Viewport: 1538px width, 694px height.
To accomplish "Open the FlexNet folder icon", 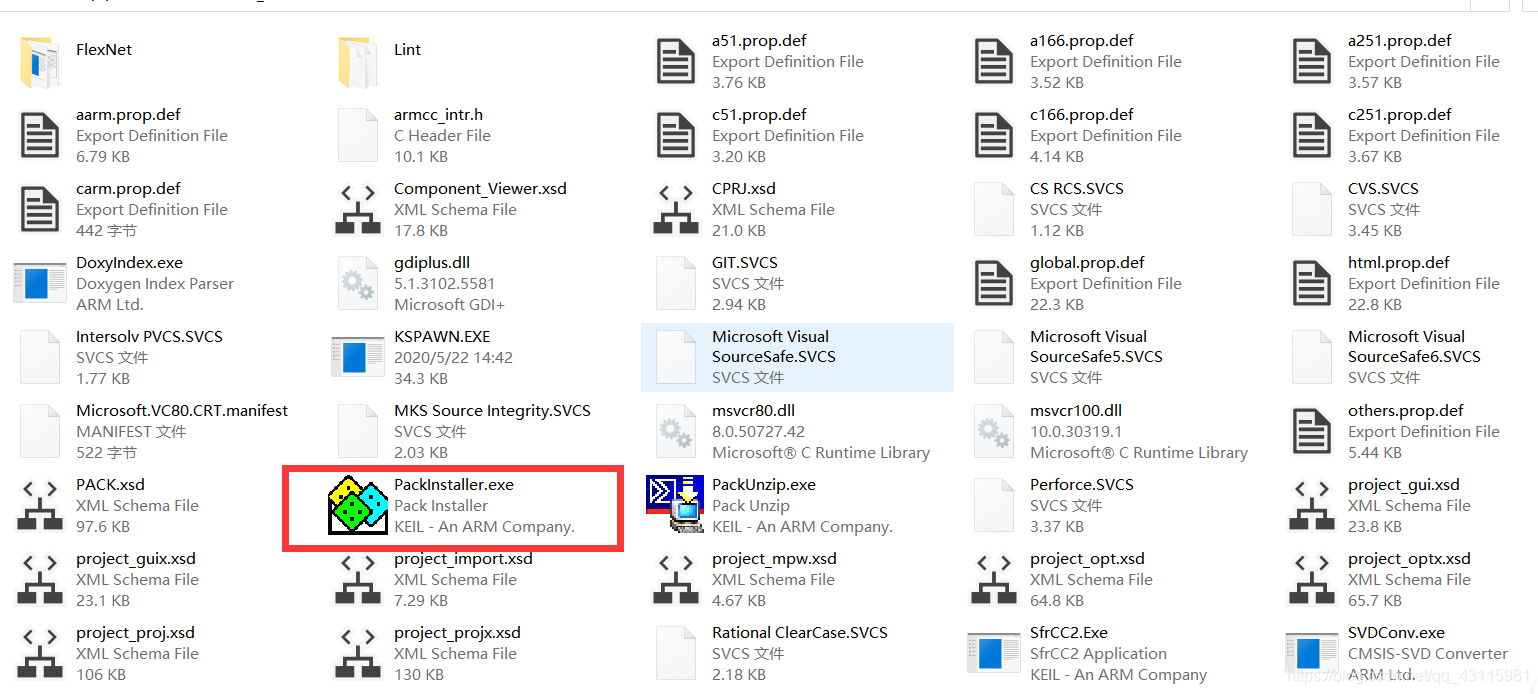I will click(x=40, y=62).
